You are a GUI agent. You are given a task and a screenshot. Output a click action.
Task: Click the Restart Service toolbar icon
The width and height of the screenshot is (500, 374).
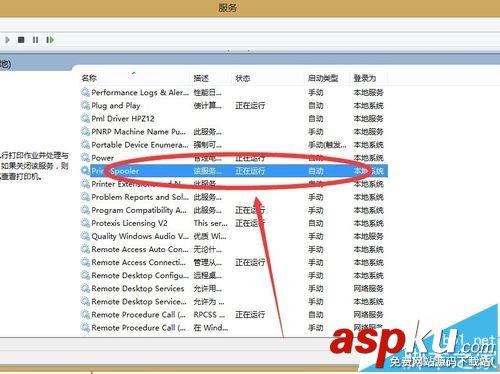pos(50,40)
